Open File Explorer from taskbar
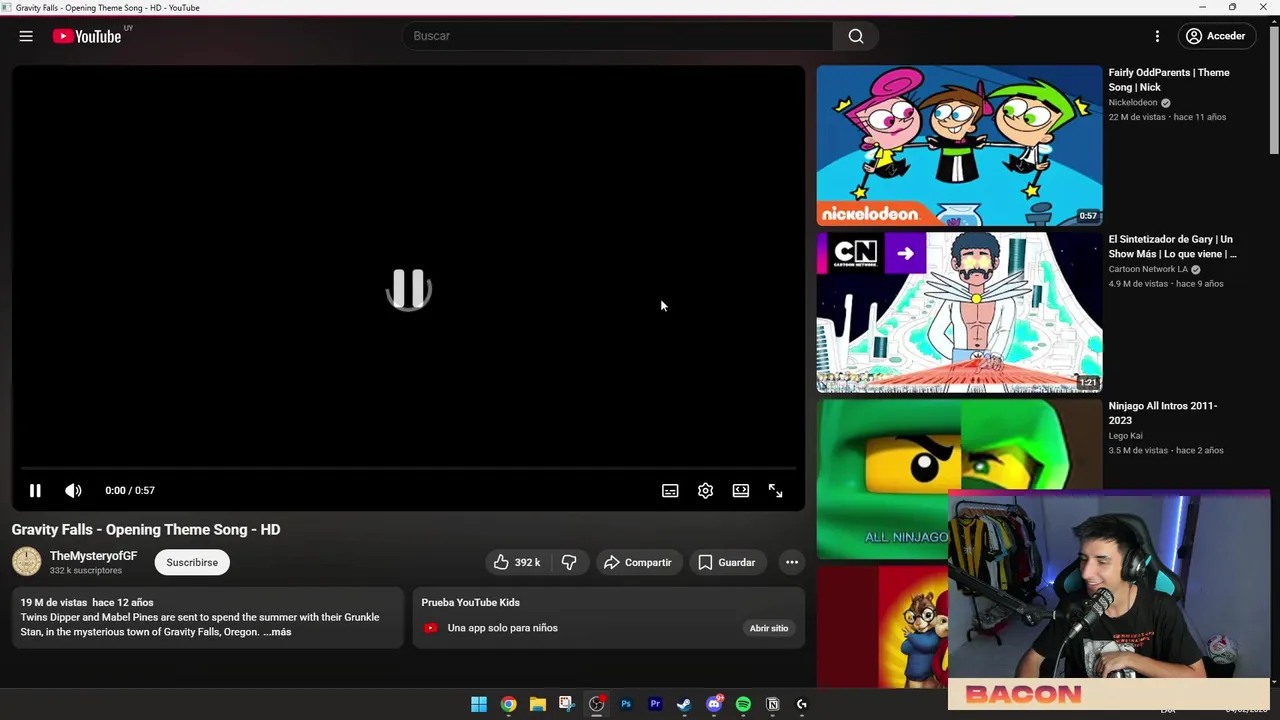Viewport: 1280px width, 720px height. pyautogui.click(x=537, y=704)
